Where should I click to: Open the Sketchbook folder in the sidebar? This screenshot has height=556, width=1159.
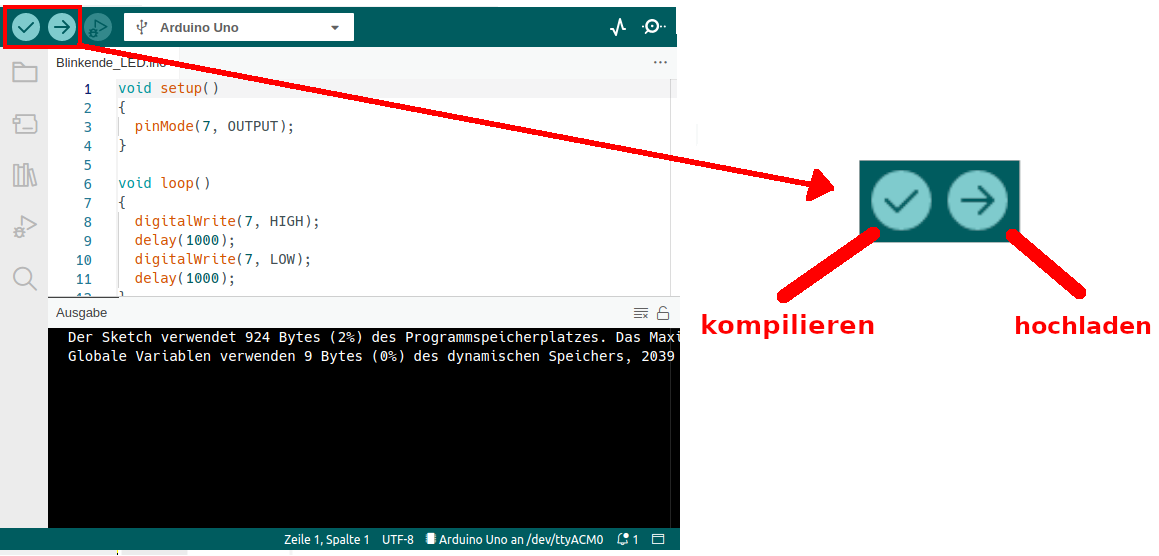25,72
